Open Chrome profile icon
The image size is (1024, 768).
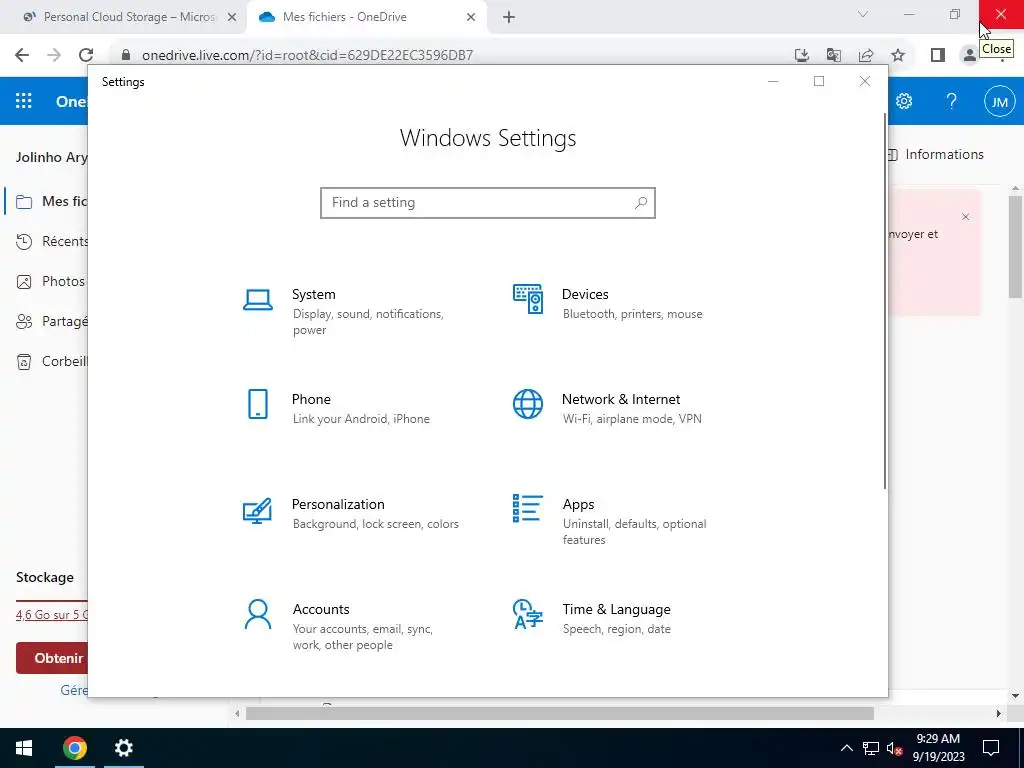tap(970, 55)
